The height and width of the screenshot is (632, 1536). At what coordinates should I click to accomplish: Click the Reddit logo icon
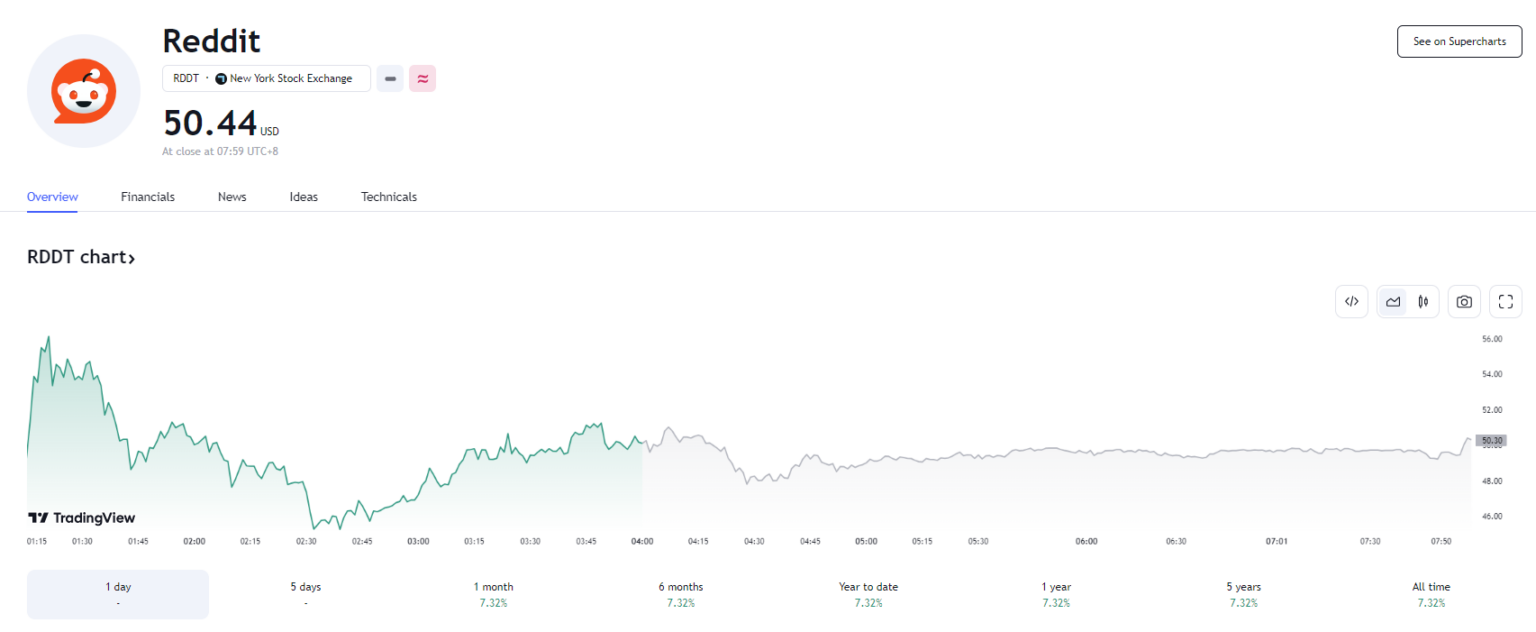(83, 91)
